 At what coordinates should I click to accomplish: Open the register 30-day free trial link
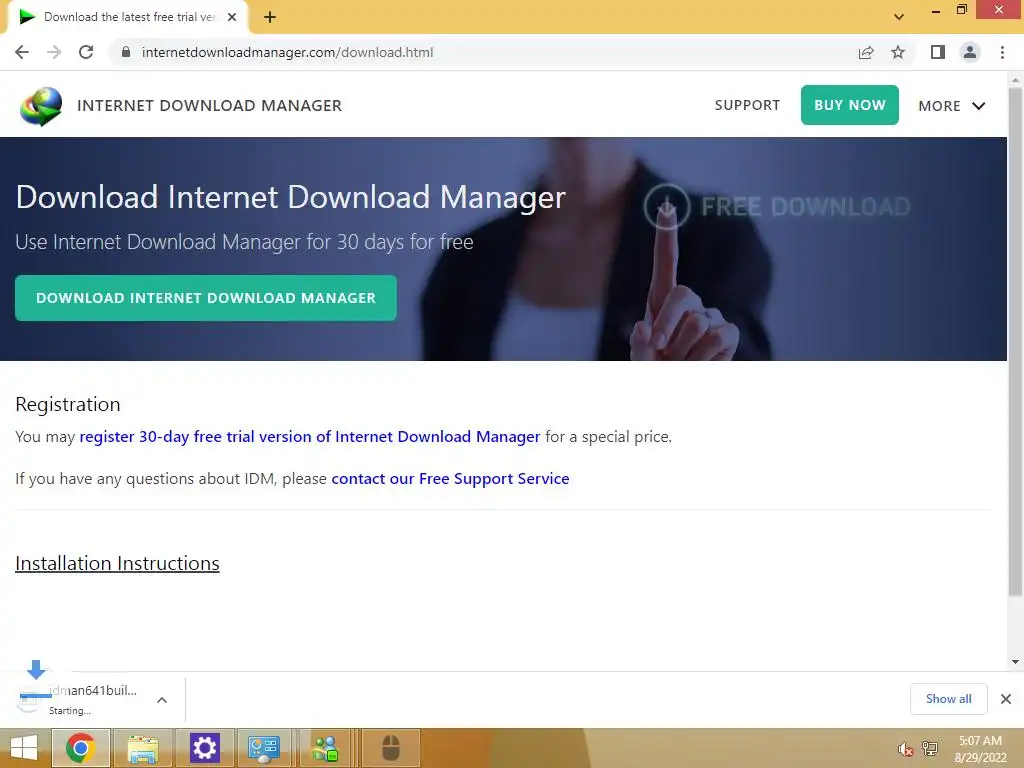[310, 436]
